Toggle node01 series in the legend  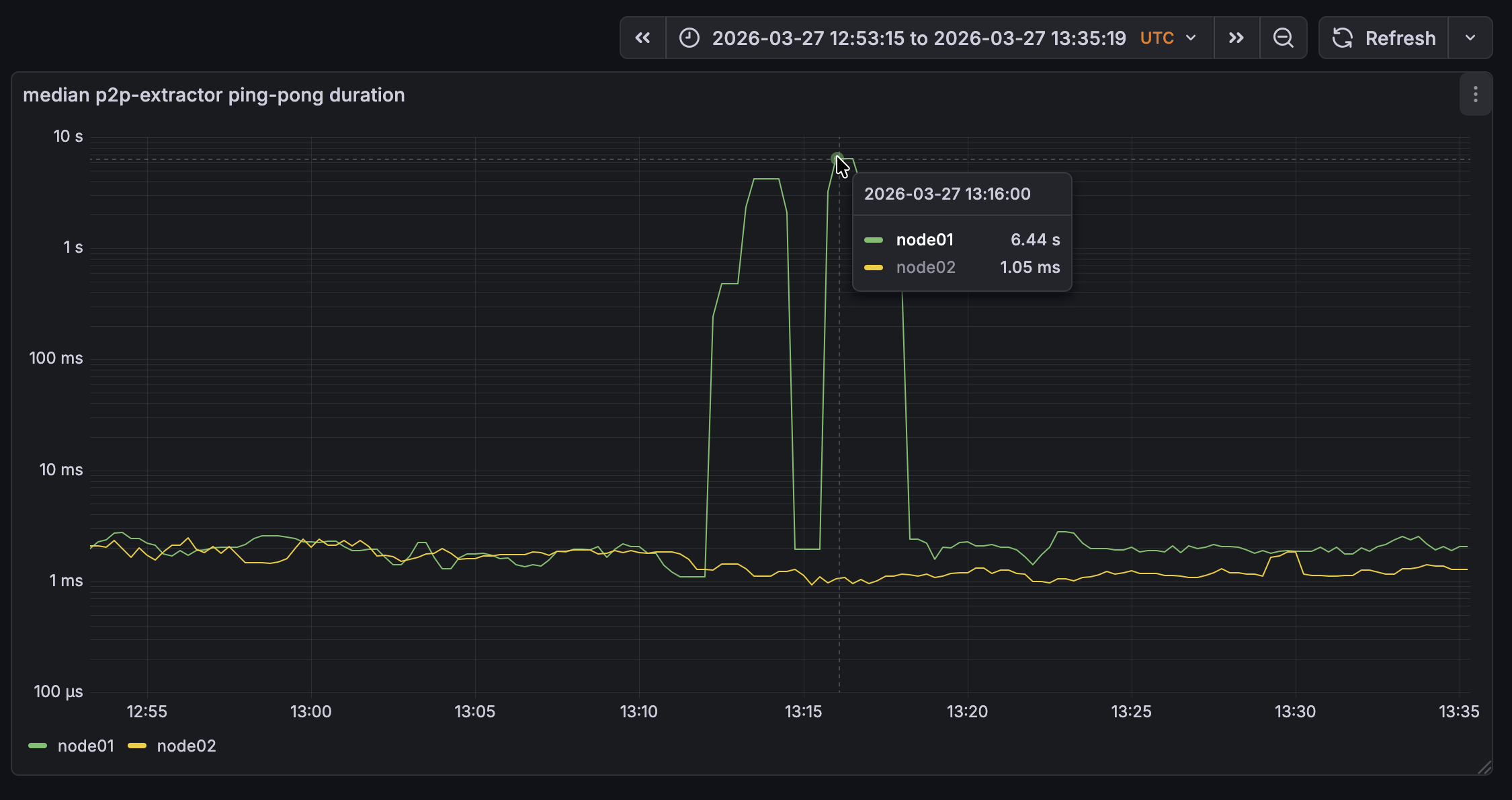[86, 746]
